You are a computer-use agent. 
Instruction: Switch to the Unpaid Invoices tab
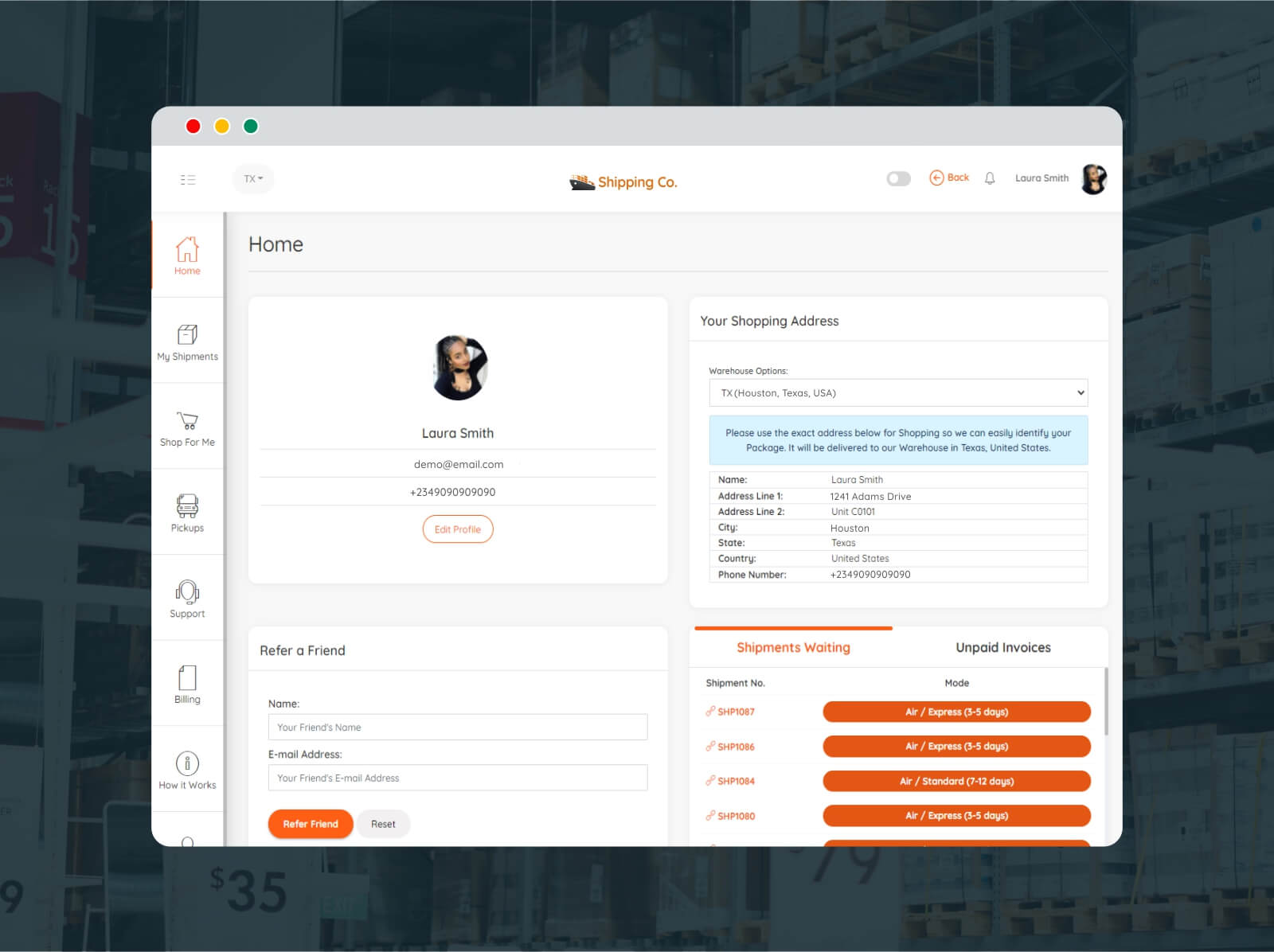pyautogui.click(x=1003, y=648)
